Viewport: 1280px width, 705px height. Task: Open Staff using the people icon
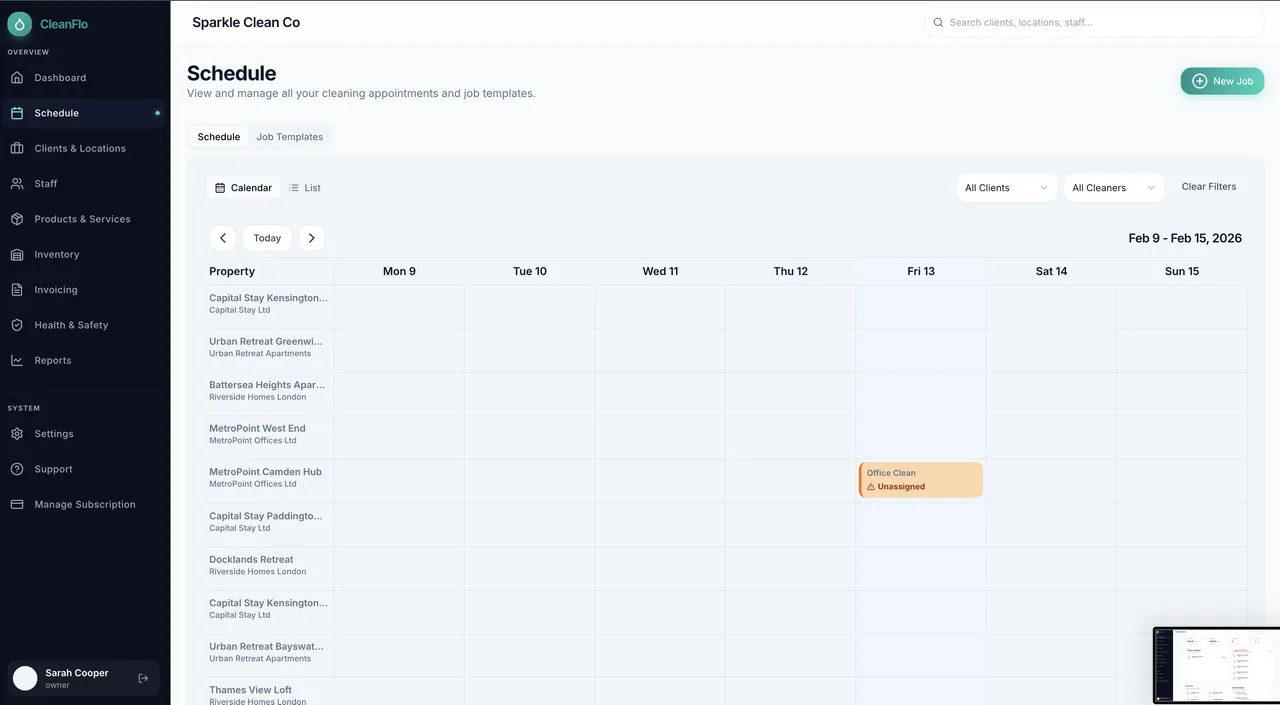tap(17, 184)
